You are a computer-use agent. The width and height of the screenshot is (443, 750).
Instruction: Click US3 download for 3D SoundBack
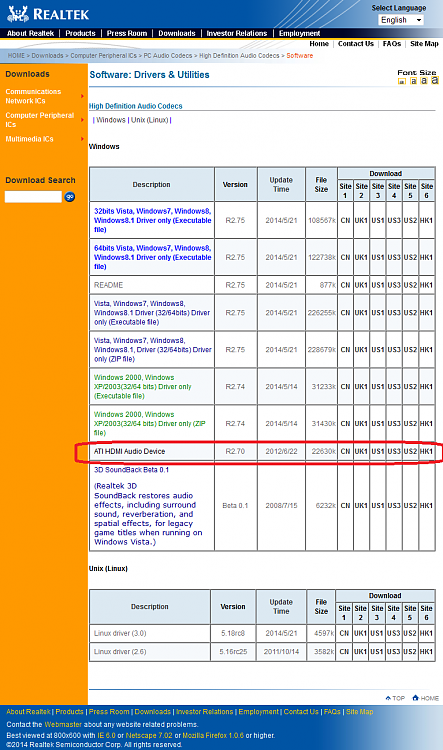394,506
